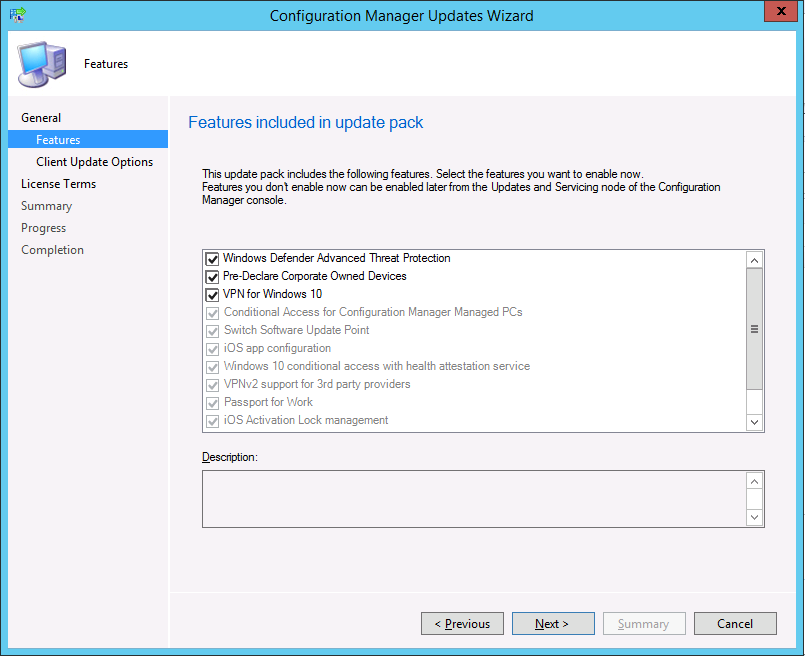Click the Switch Software Update Point checkbox
Screen dimensions: 805x656
(212, 331)
